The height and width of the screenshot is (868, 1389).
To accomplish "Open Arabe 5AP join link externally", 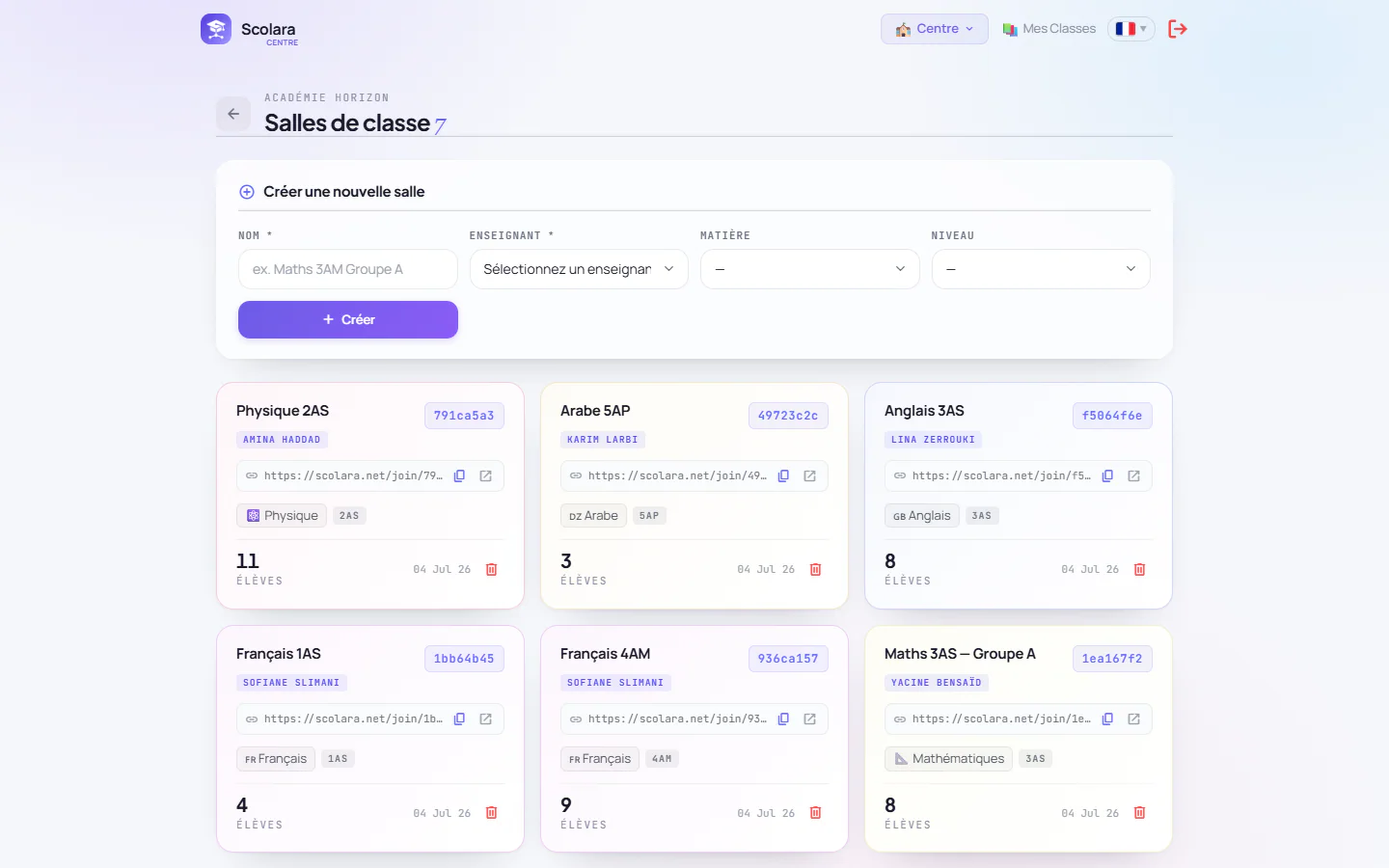I will point(810,475).
